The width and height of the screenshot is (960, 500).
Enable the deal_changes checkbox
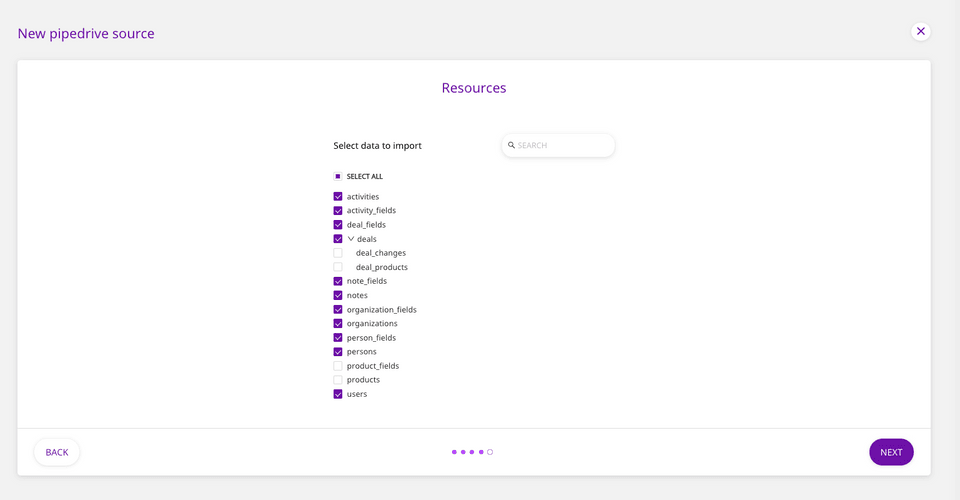click(338, 253)
